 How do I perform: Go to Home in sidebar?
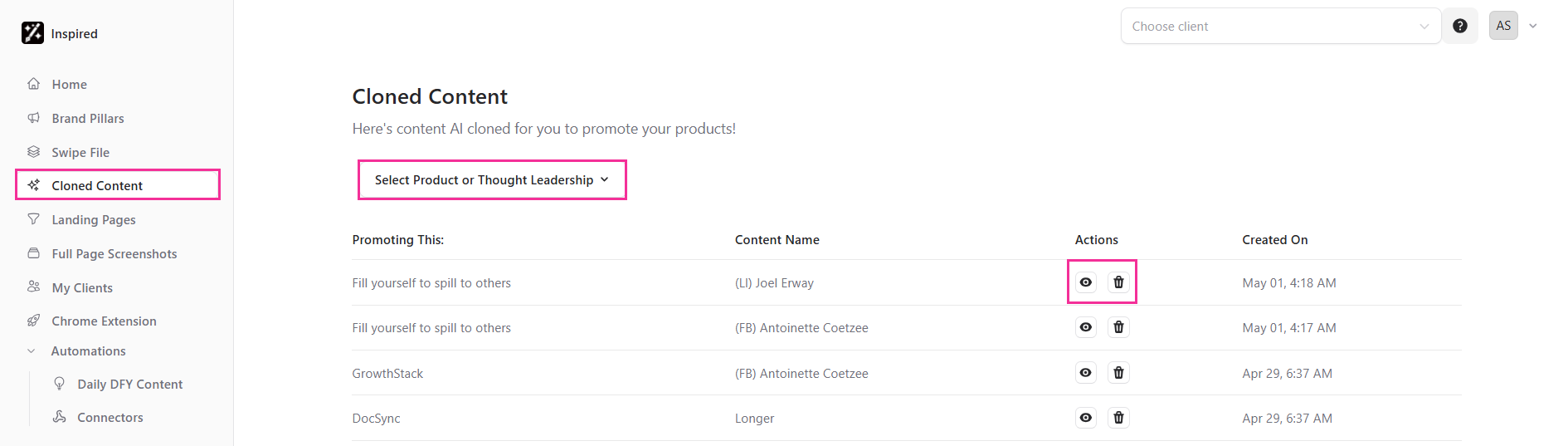[x=70, y=85]
